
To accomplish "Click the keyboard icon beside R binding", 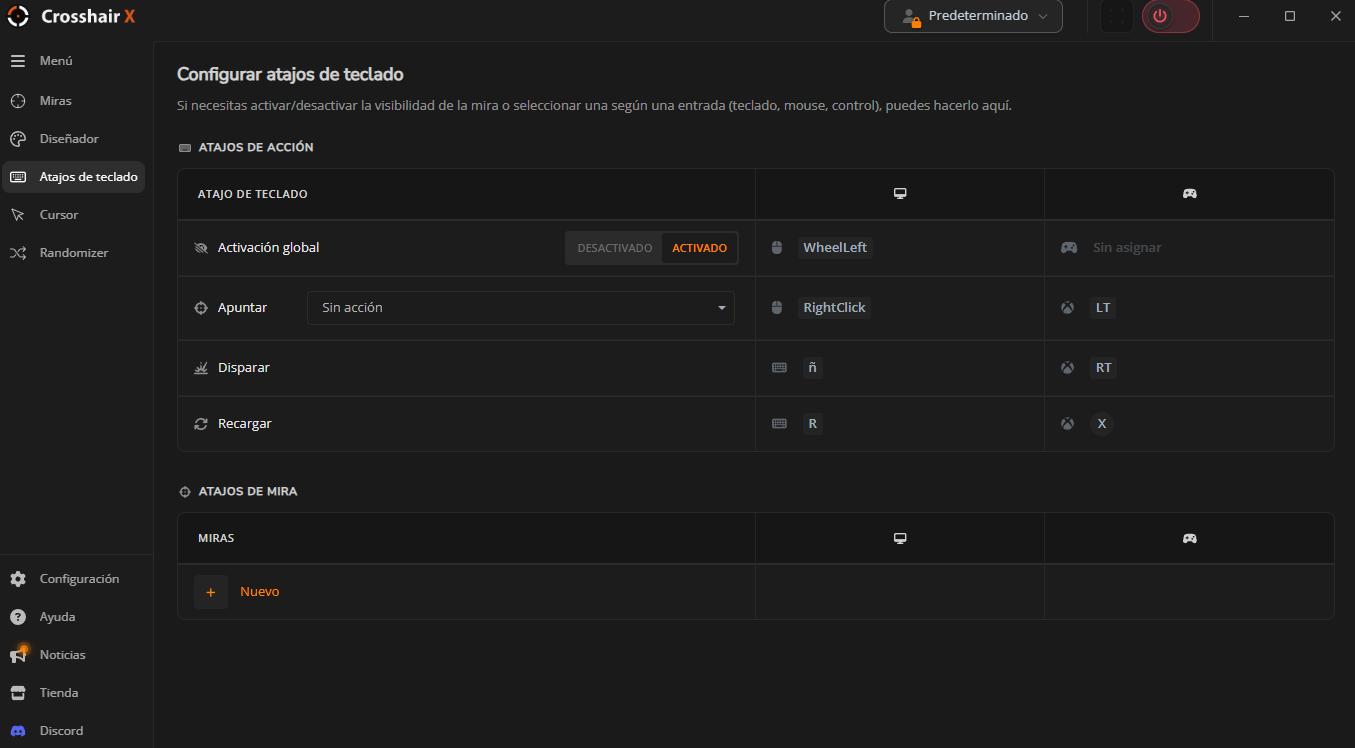I will point(780,424).
